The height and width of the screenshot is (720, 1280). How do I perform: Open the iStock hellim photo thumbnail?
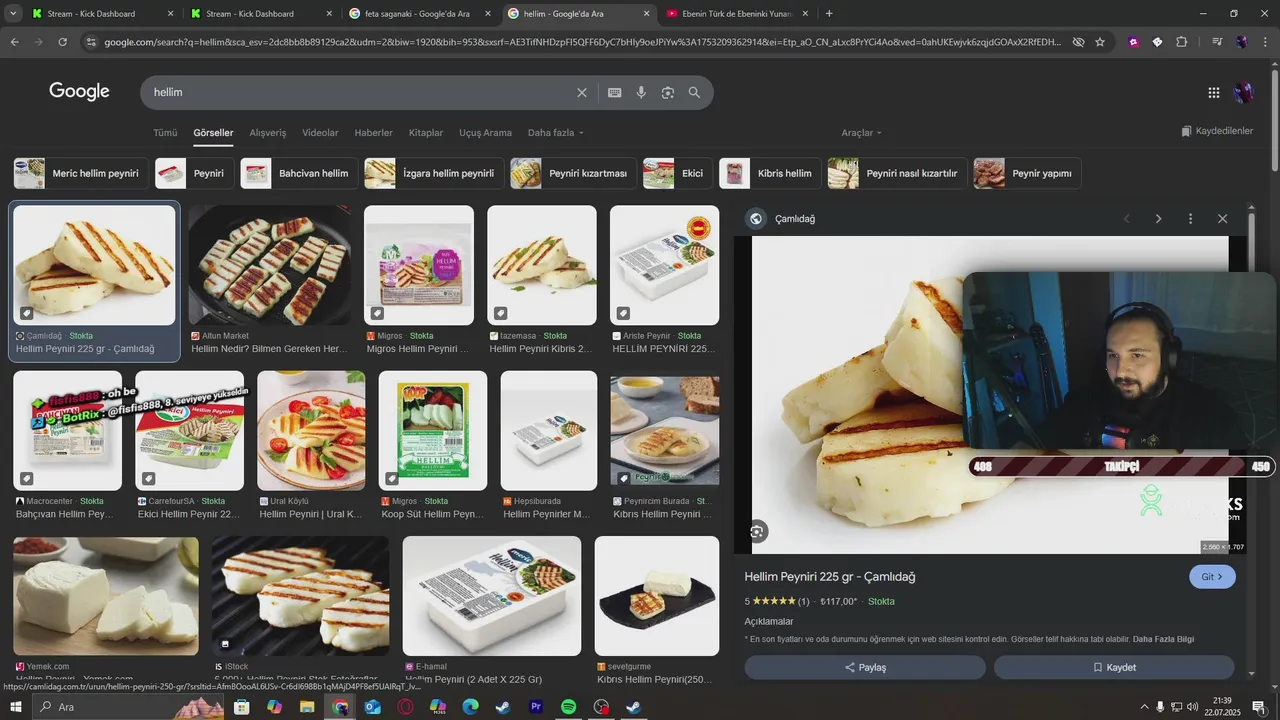click(300, 596)
